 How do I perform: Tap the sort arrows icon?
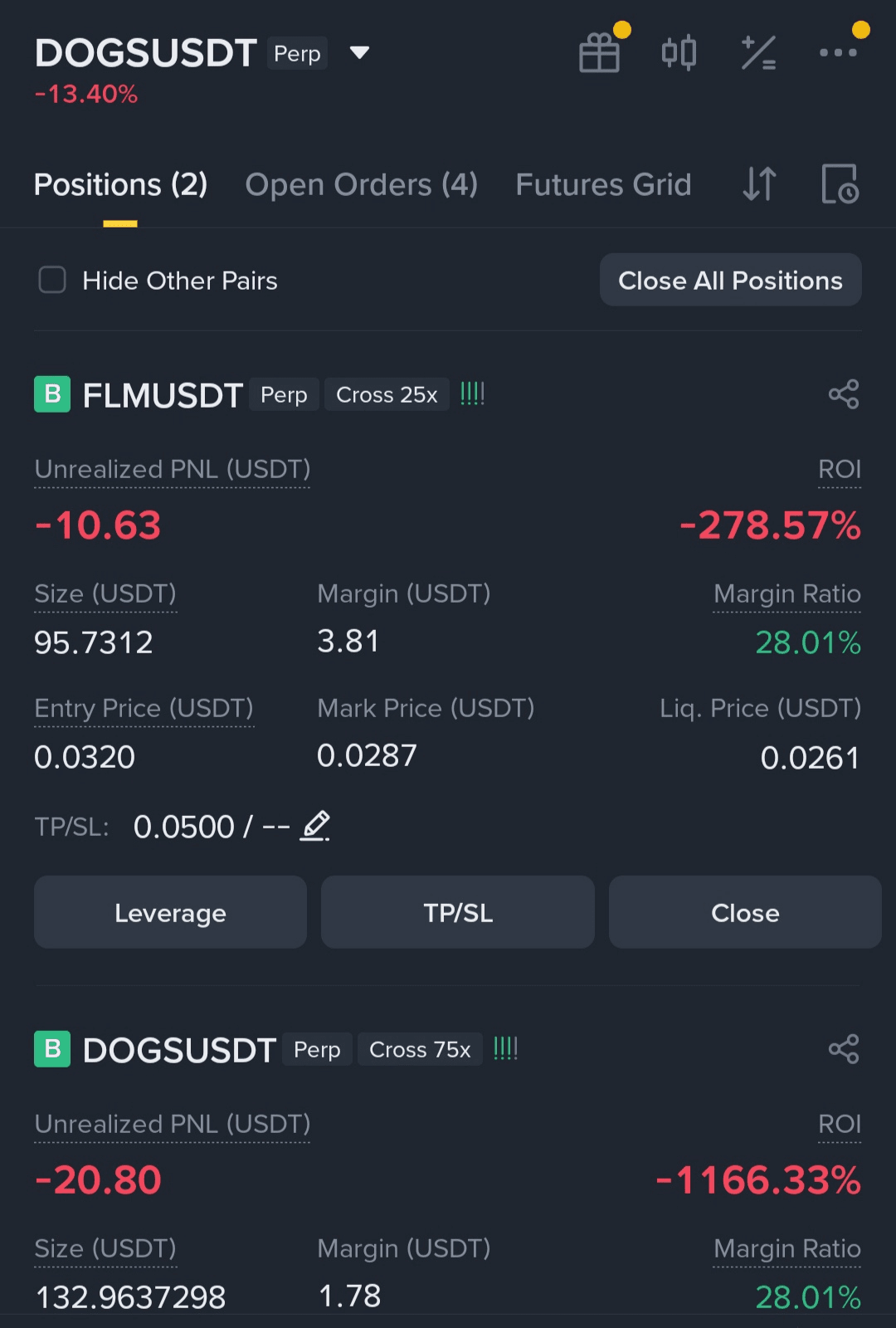(x=759, y=184)
